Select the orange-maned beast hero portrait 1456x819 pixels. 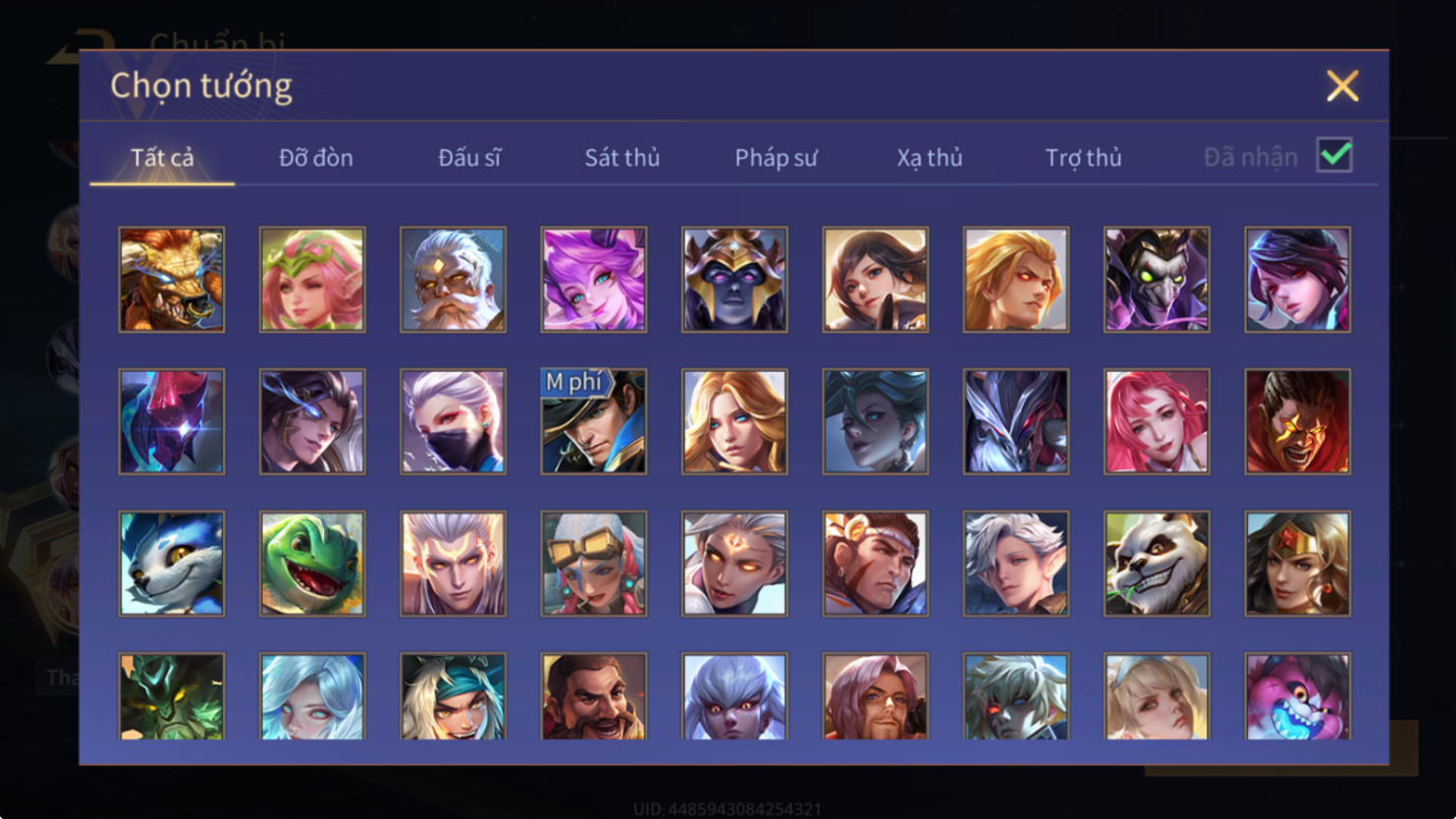click(x=172, y=280)
